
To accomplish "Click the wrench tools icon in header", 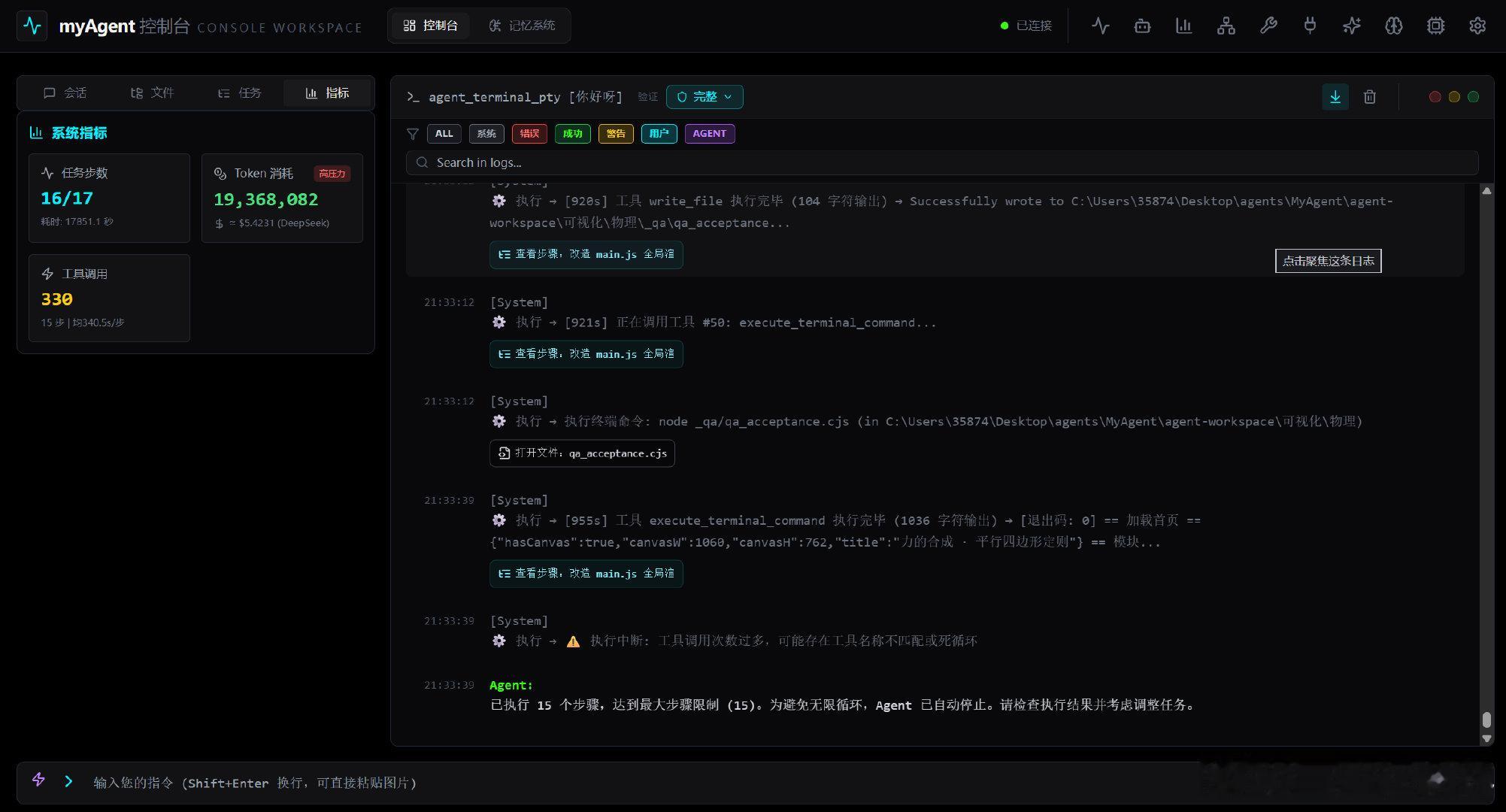I will 1268,26.
